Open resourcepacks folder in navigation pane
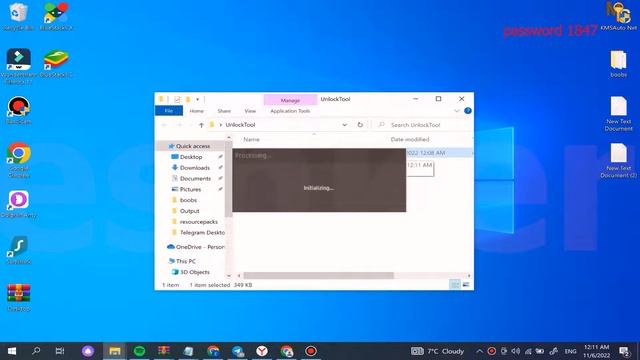640x360 pixels. pos(198,222)
